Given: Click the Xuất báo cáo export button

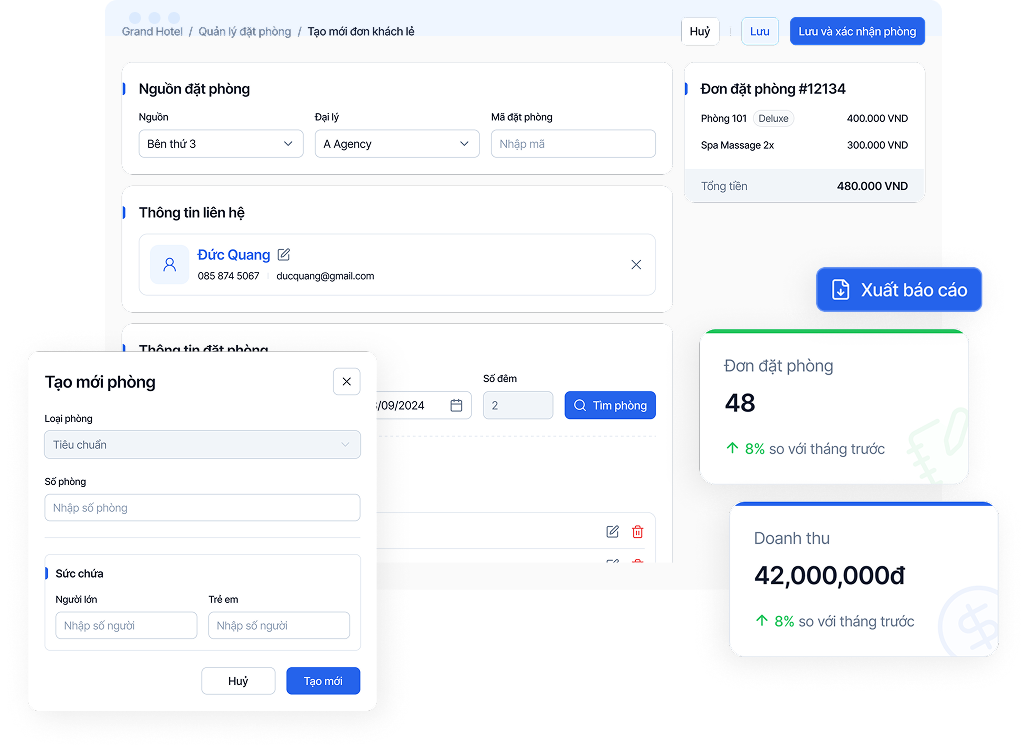Looking at the screenshot, I should [899, 290].
